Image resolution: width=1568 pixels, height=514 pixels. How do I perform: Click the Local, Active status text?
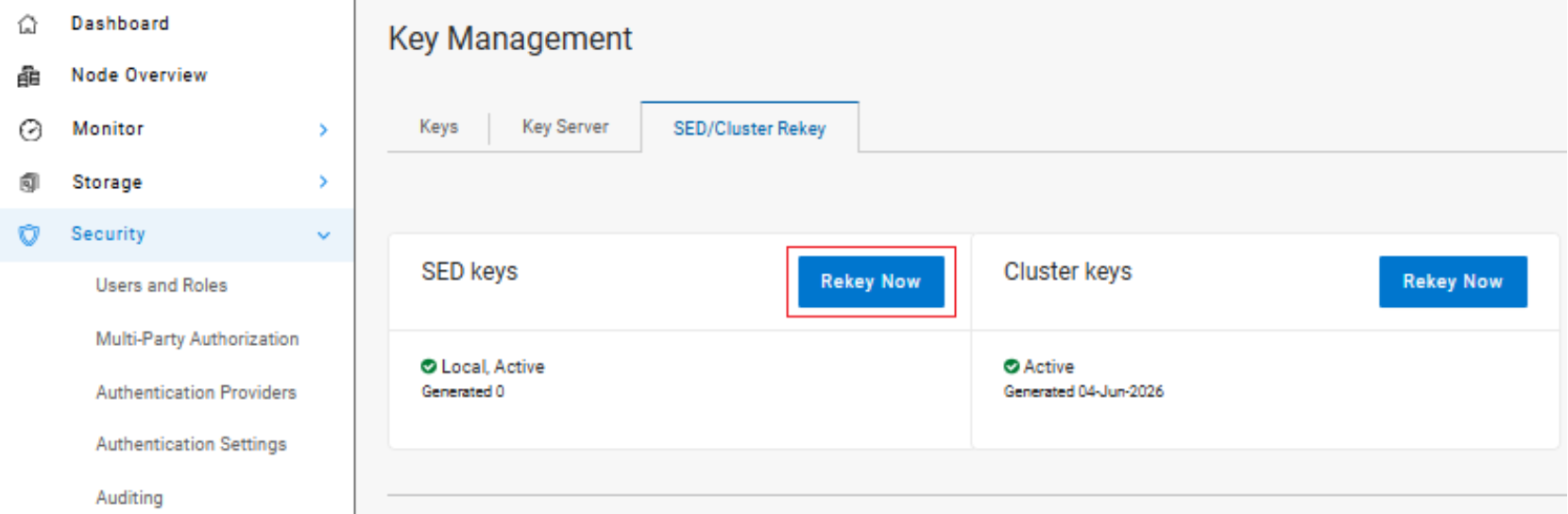(492, 367)
